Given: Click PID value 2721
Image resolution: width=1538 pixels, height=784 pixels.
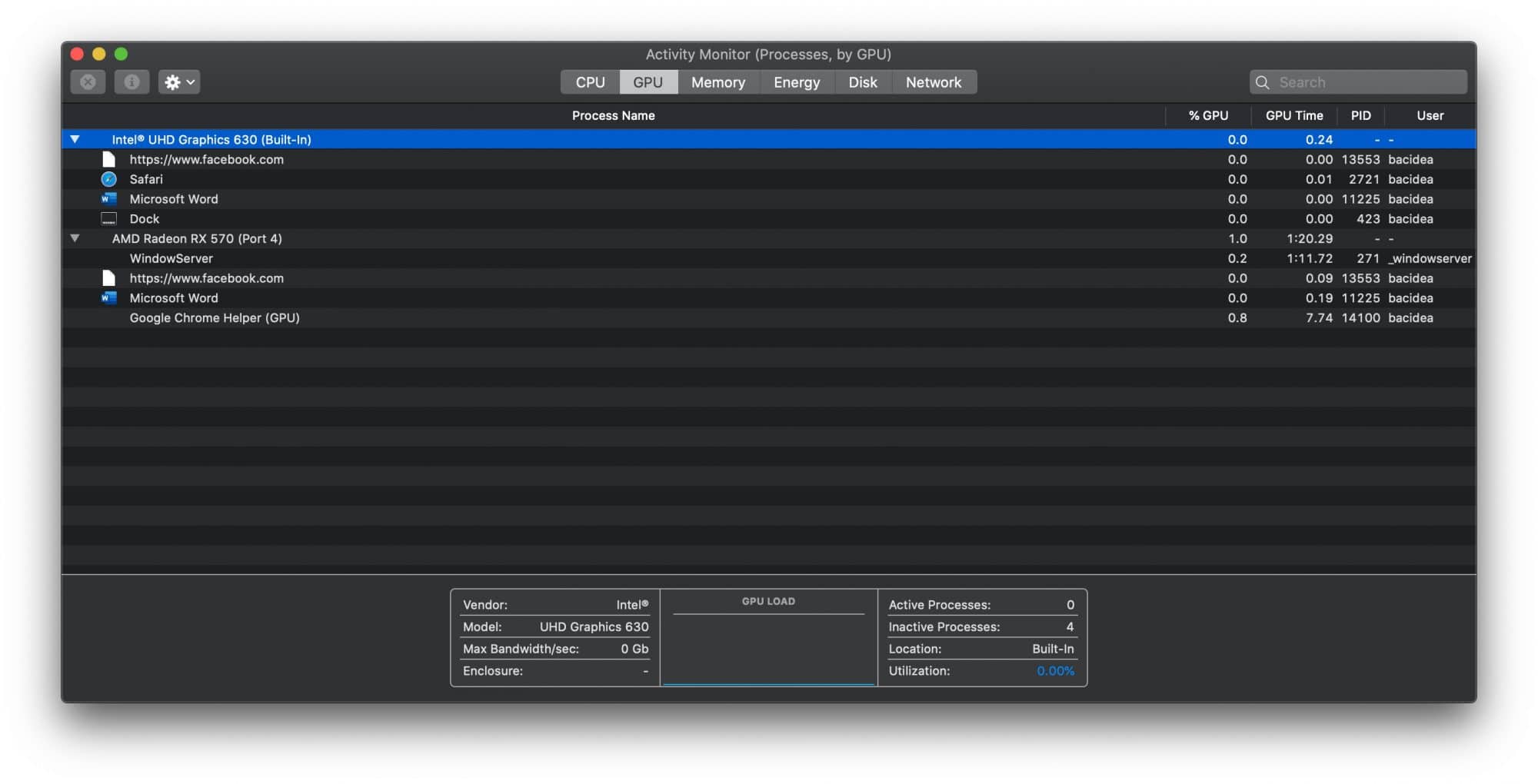Looking at the screenshot, I should [x=1364, y=179].
